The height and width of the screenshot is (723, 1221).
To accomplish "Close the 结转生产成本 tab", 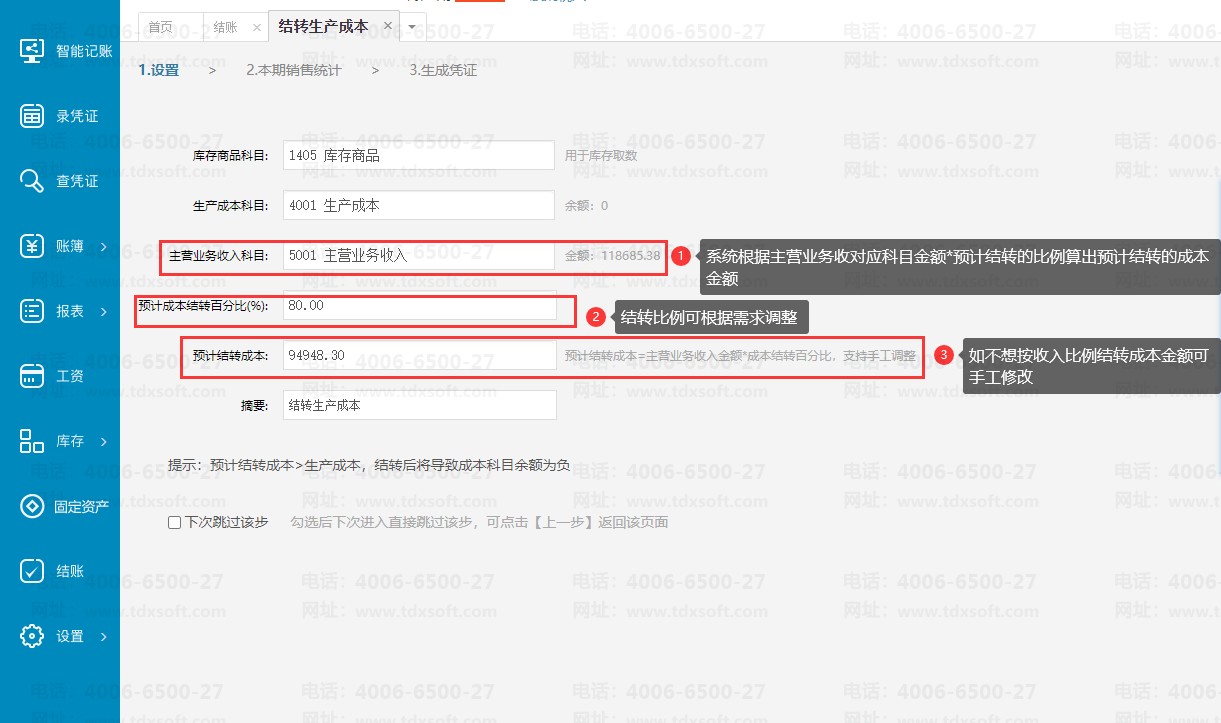I will [x=388, y=26].
